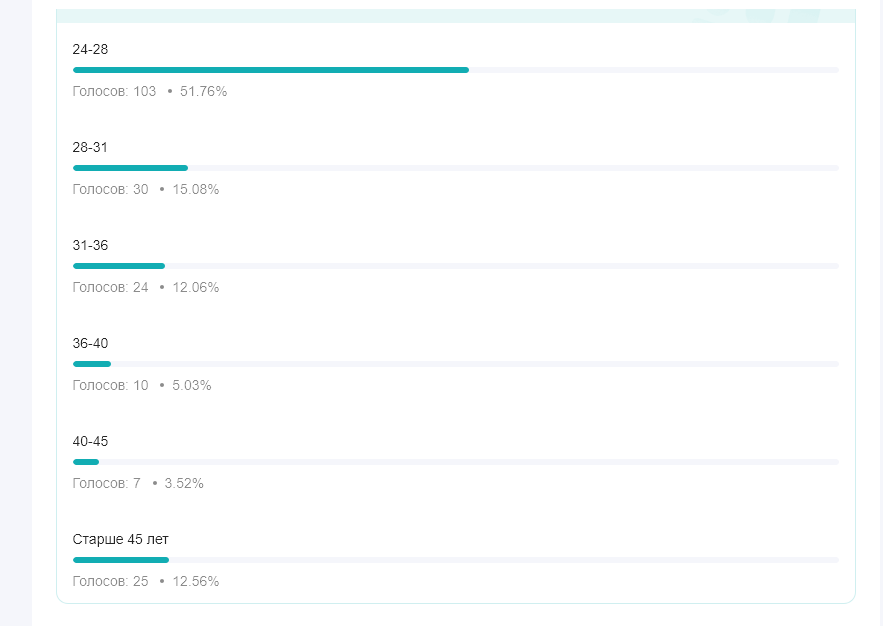The width and height of the screenshot is (883, 626).
Task: Select the 24-28 poll option label
Action: [x=90, y=50]
